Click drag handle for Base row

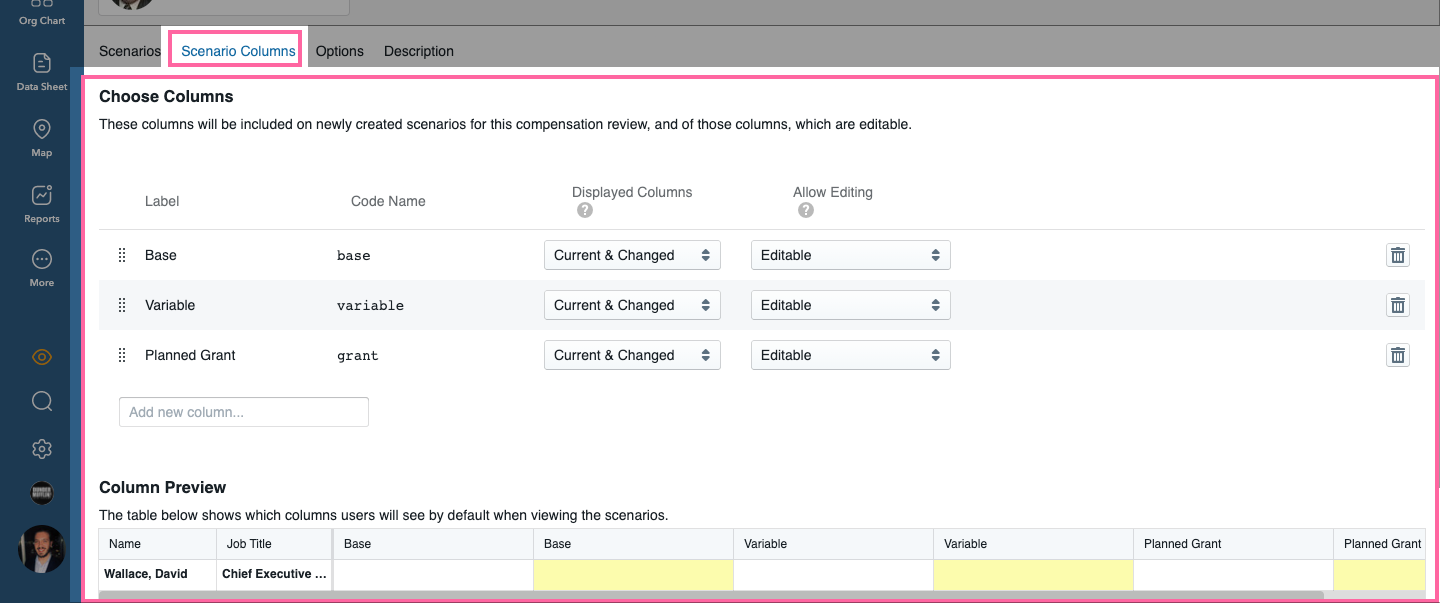[122, 255]
